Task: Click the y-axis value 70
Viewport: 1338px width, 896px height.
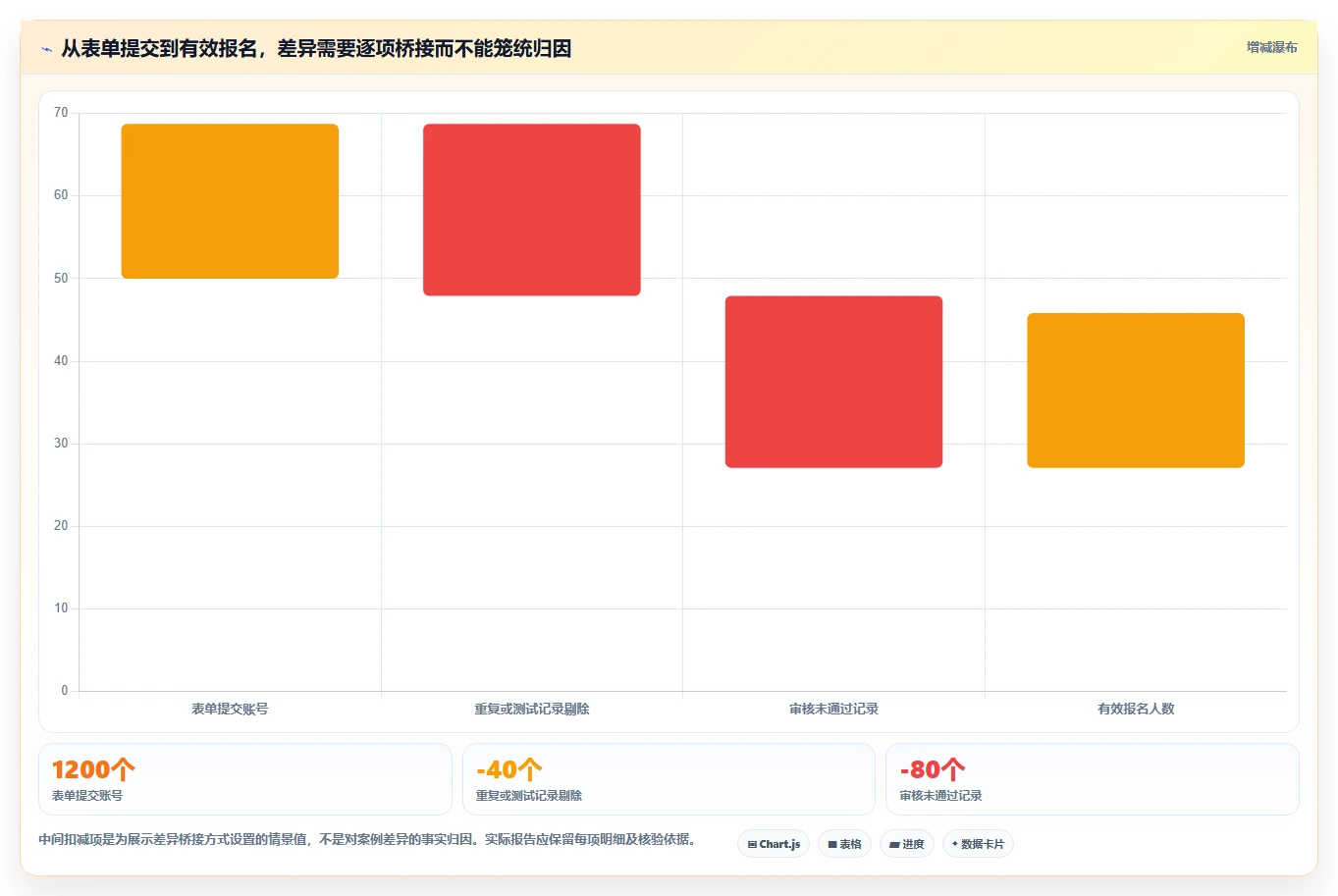Action: click(x=61, y=113)
